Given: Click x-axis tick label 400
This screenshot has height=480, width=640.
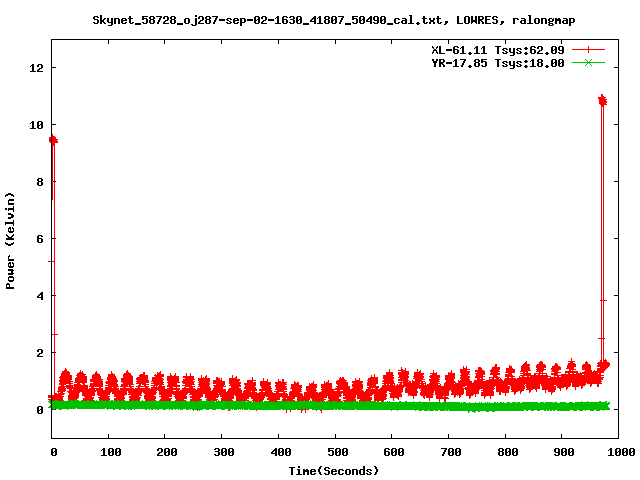Looking at the screenshot, I should (280, 452).
